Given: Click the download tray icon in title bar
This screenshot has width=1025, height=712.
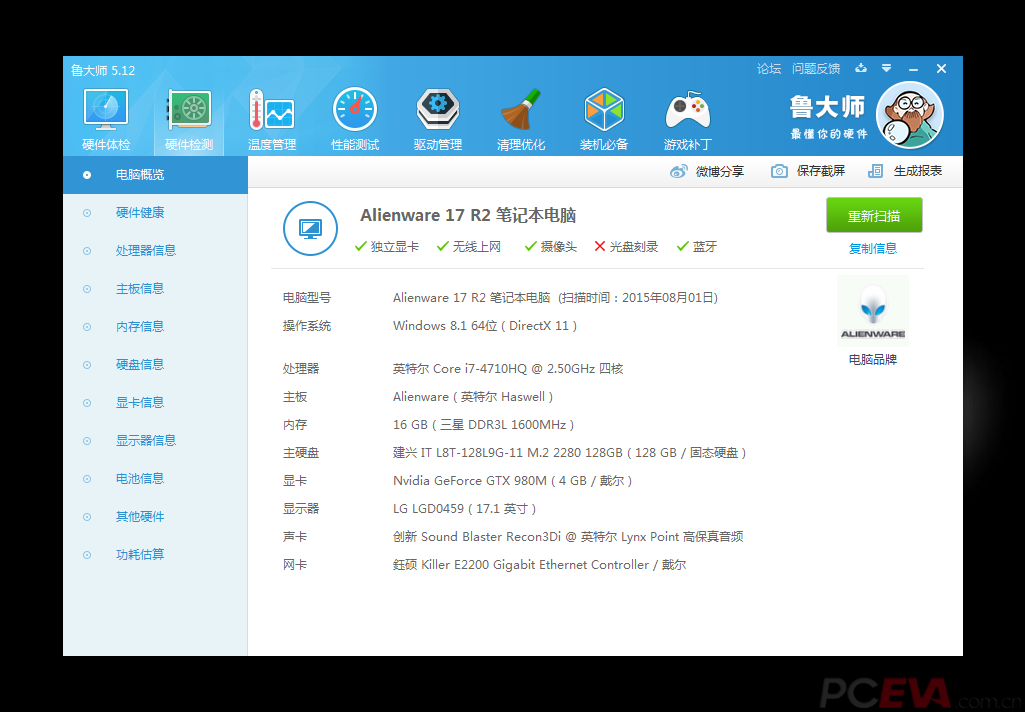Looking at the screenshot, I should tap(861, 68).
